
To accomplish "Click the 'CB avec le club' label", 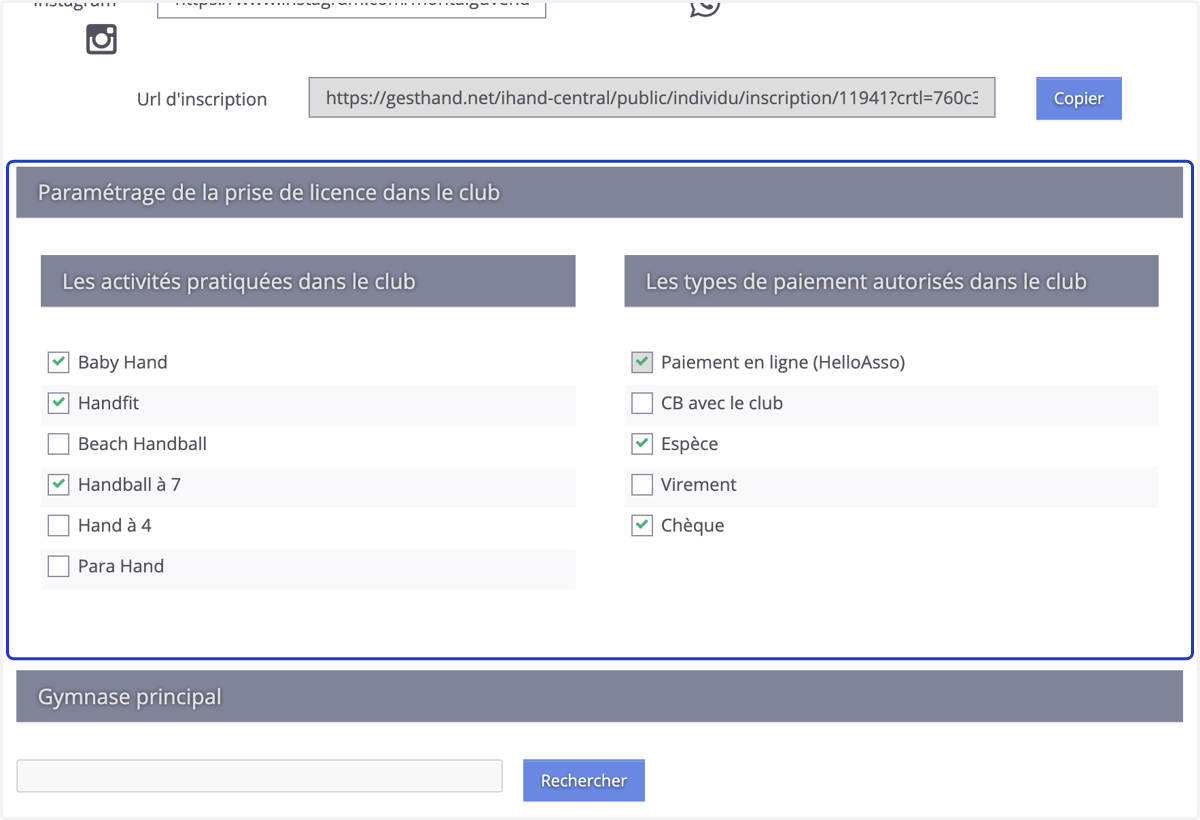I will click(x=721, y=403).
